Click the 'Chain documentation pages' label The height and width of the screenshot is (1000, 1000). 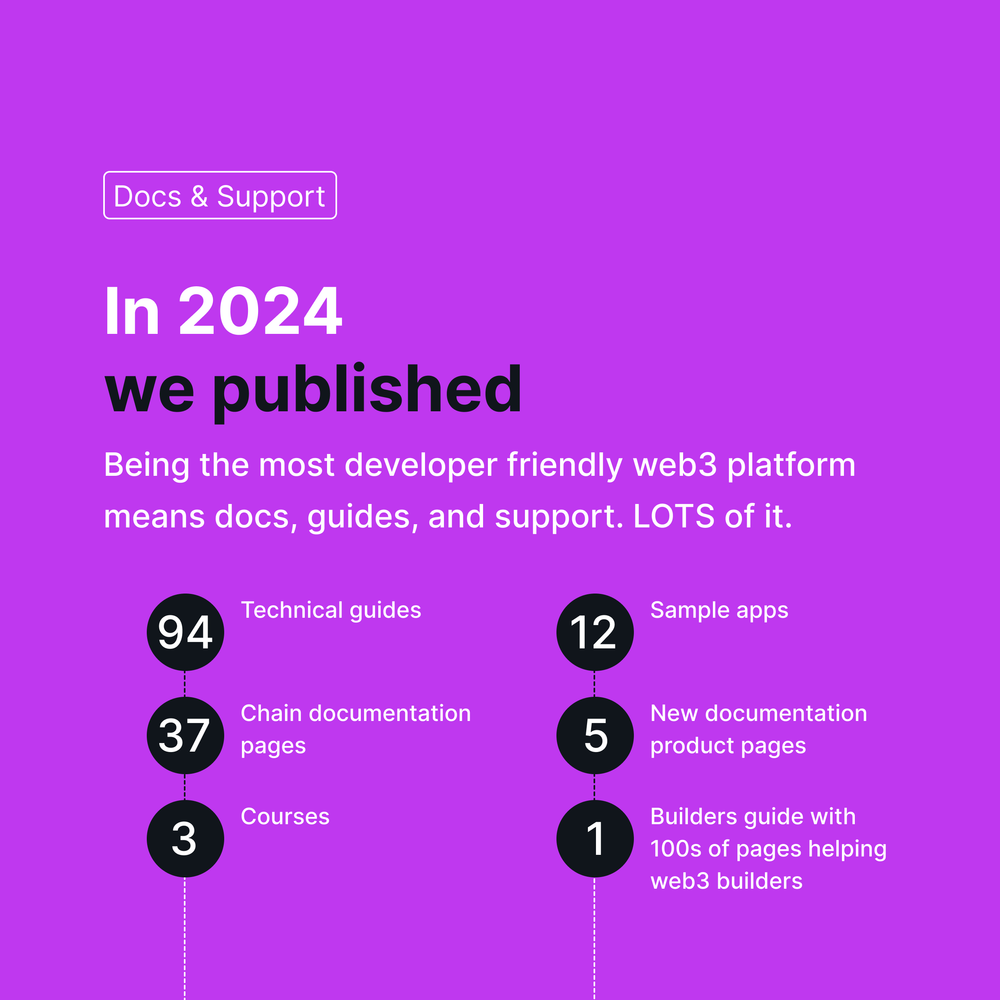point(356,729)
